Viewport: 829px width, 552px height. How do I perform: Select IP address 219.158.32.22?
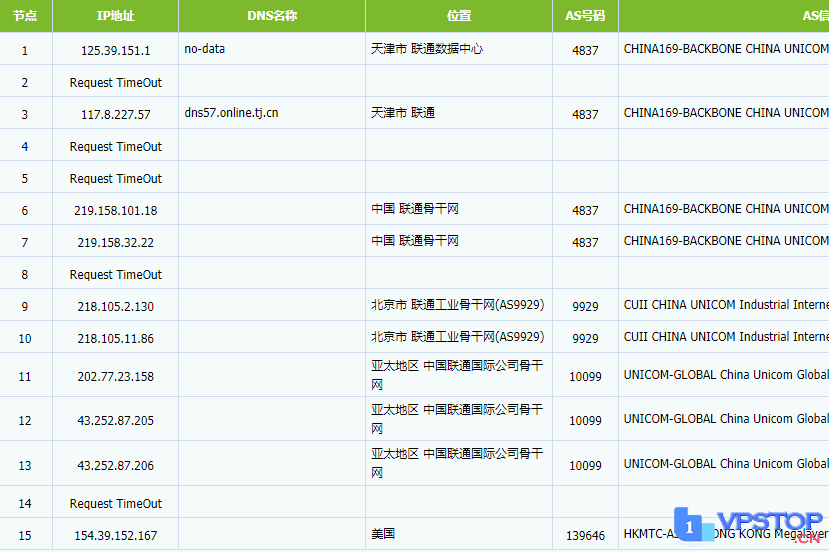coord(115,243)
